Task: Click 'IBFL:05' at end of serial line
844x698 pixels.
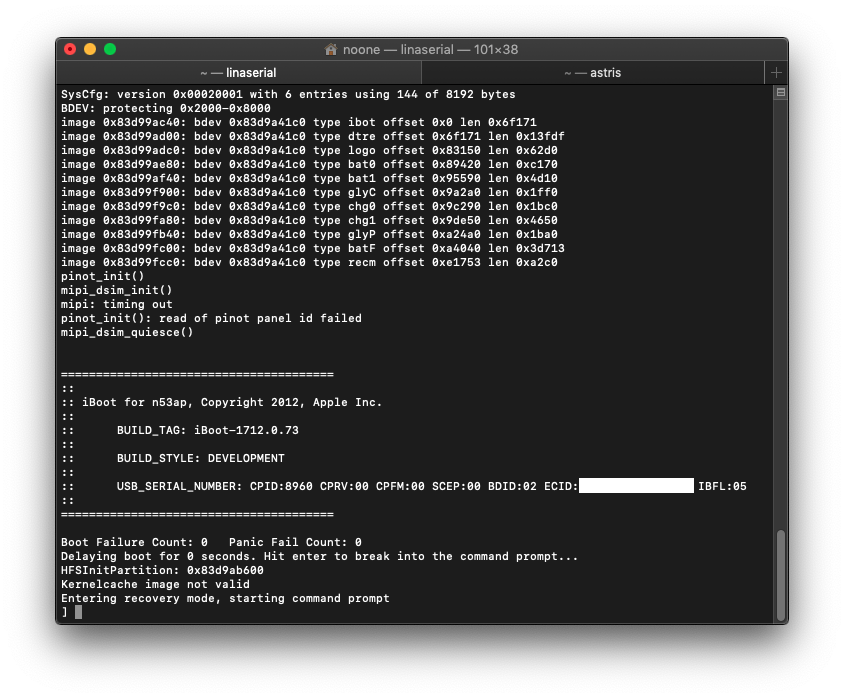Action: 722,486
